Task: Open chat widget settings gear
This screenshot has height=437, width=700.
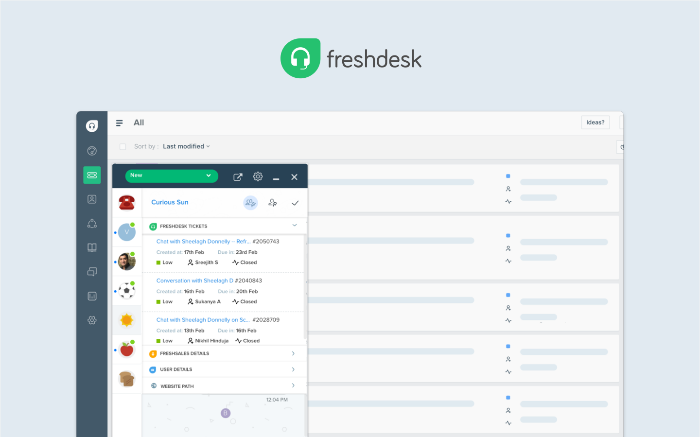Action: click(257, 177)
